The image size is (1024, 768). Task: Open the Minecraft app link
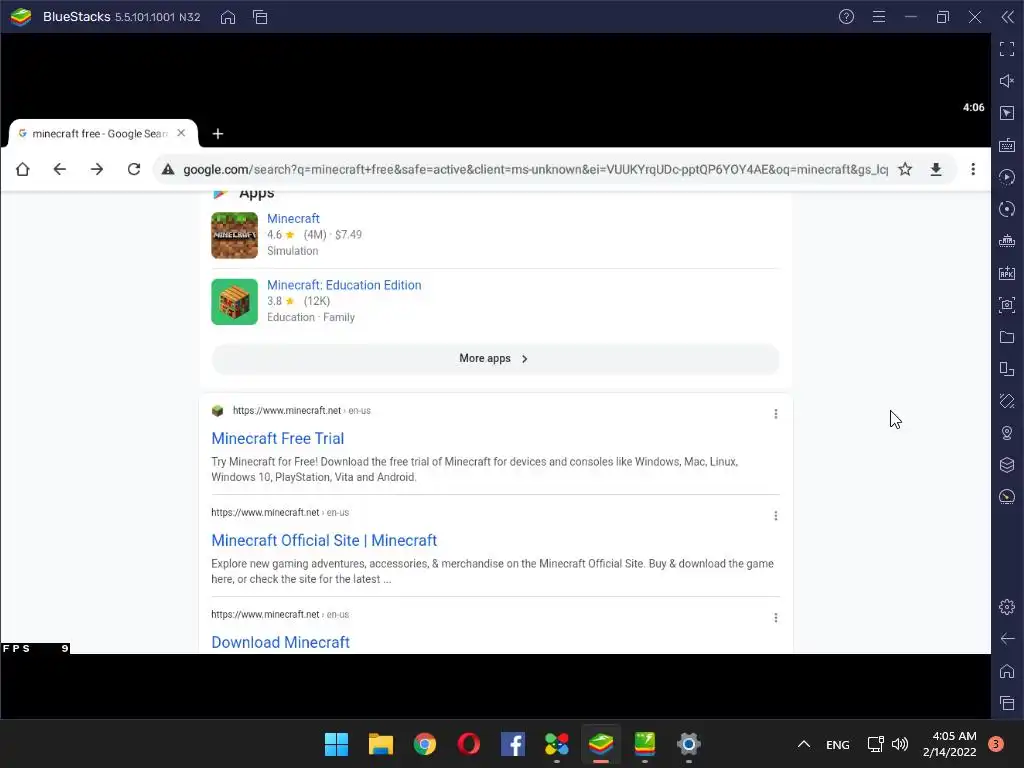click(293, 219)
